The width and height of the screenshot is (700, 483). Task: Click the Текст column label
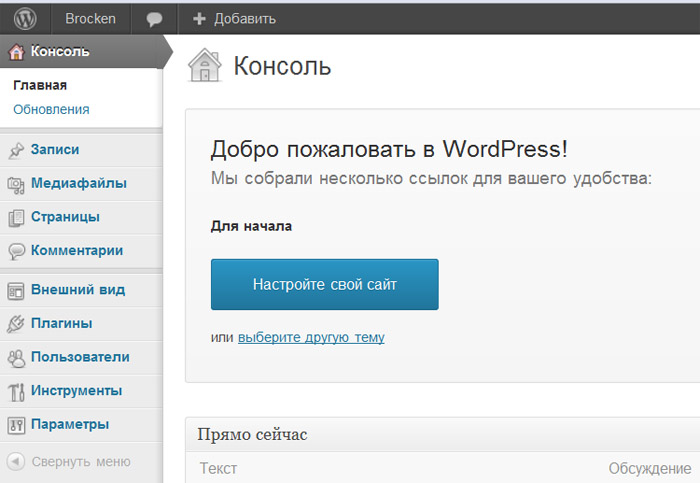tap(218, 468)
